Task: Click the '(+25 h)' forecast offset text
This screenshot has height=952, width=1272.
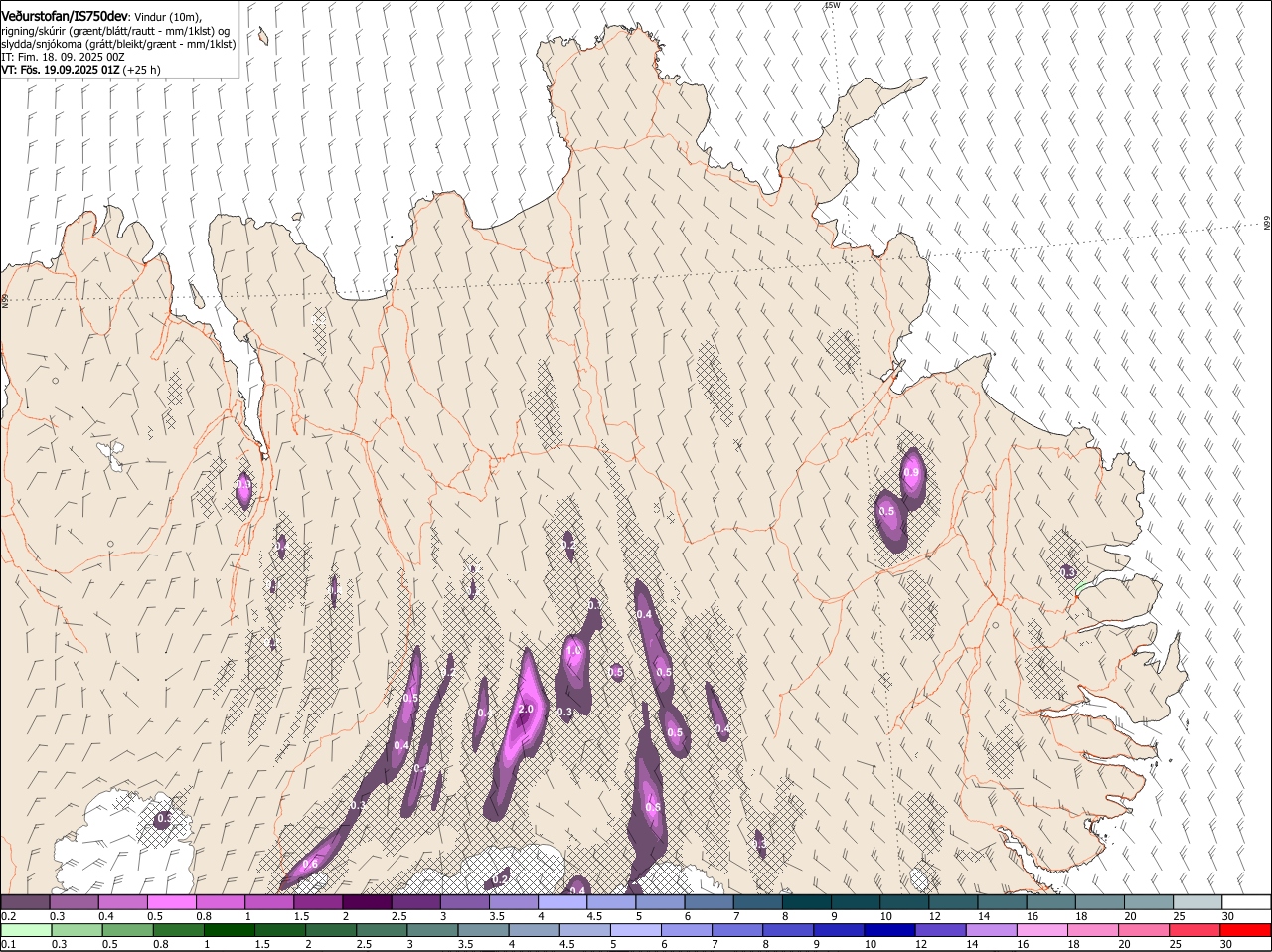Action: coord(141,70)
